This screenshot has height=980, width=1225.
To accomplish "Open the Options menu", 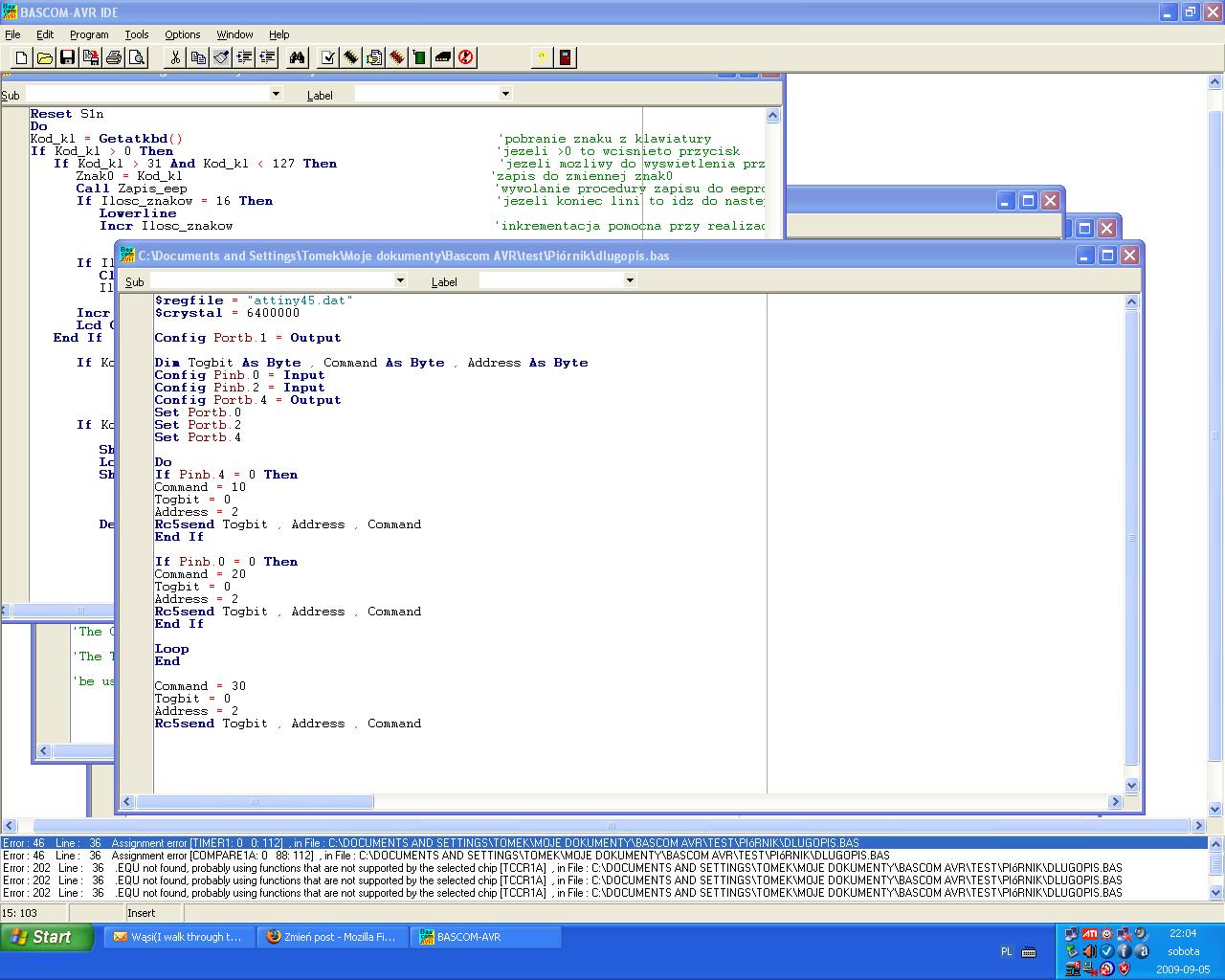I will (x=182, y=34).
